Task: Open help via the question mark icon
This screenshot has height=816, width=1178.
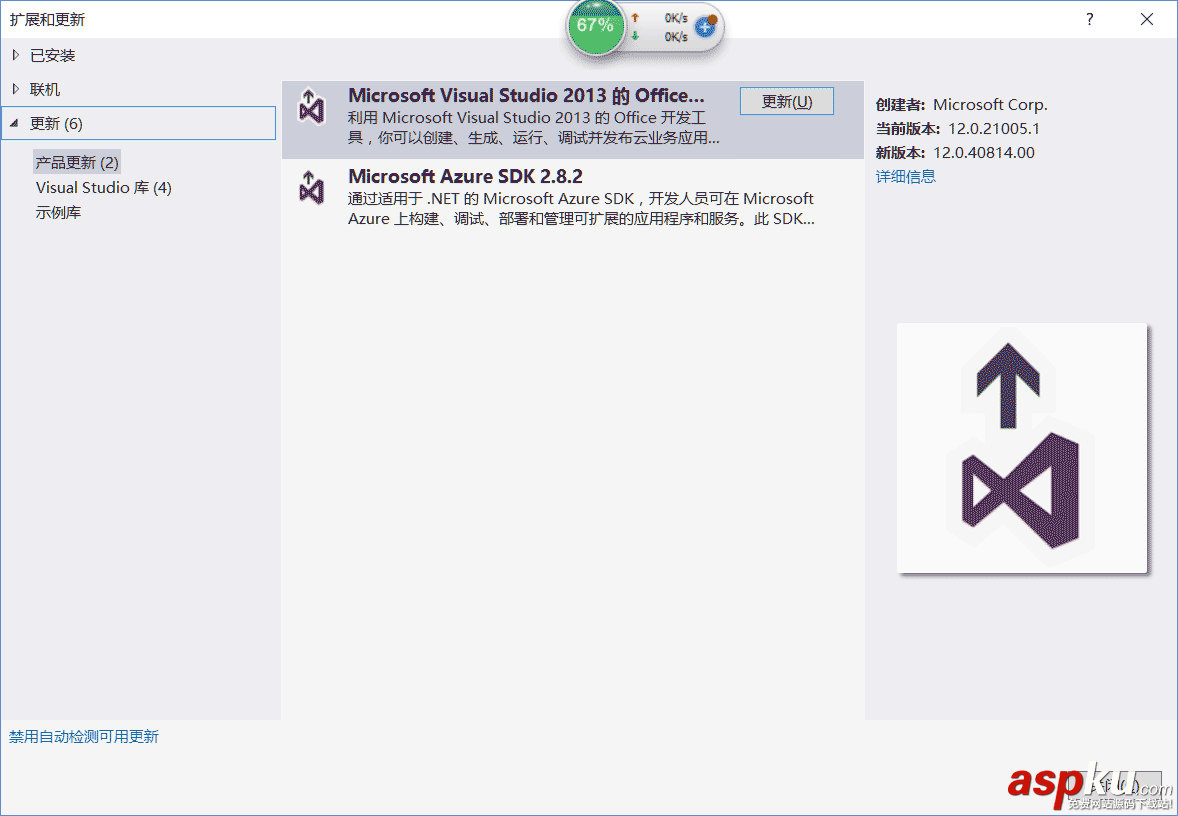Action: pos(1089,19)
